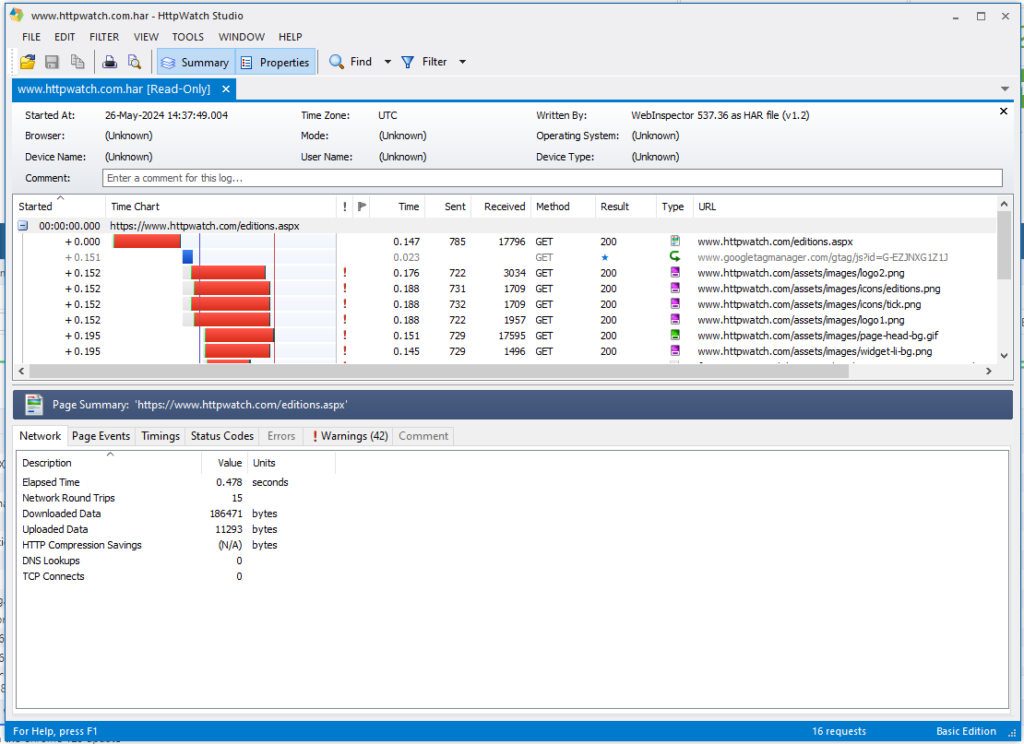Image resolution: width=1024 pixels, height=744 pixels.
Task: Open the TOOLS menu
Action: coord(188,37)
